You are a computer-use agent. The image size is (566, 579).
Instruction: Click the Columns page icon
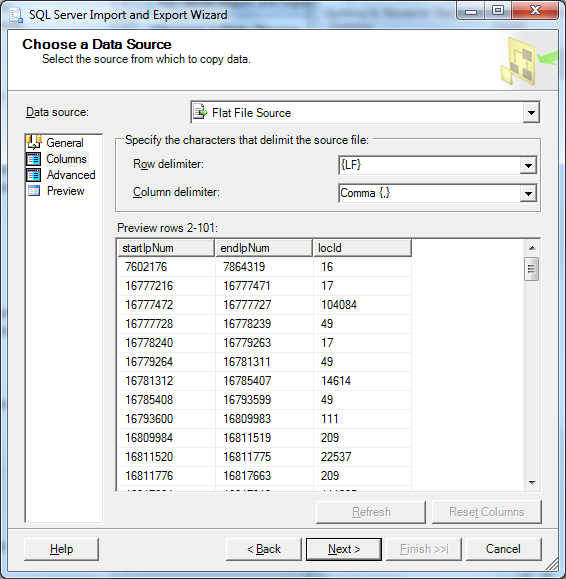34,159
